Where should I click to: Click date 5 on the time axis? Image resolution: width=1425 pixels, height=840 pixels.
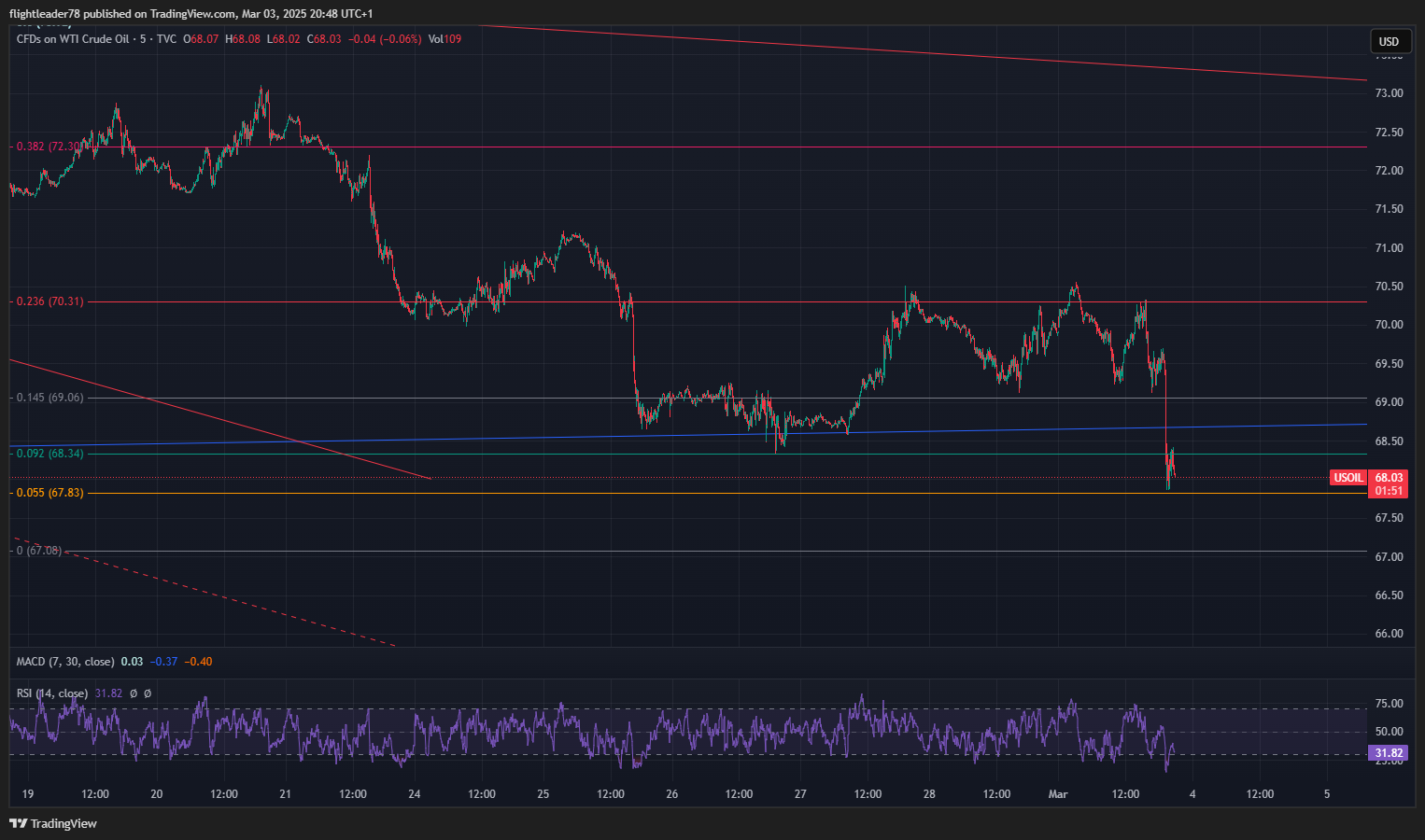pos(1327,794)
